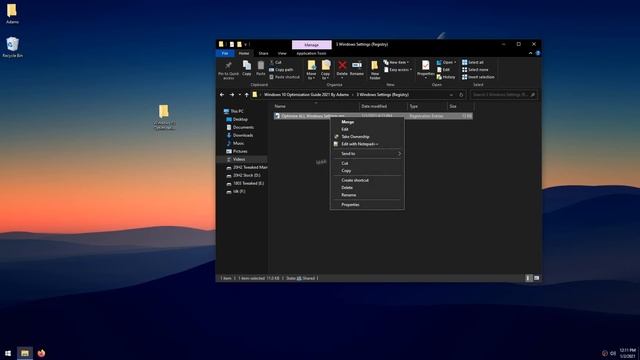
Task: Open the Windows Start button
Action: [x=8, y=353]
